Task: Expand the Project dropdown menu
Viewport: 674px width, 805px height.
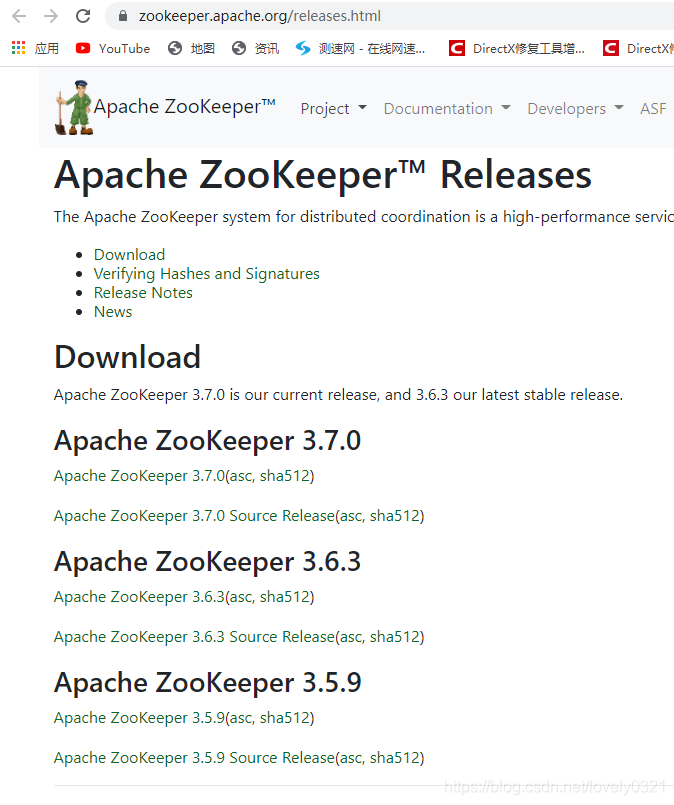Action: click(x=333, y=109)
